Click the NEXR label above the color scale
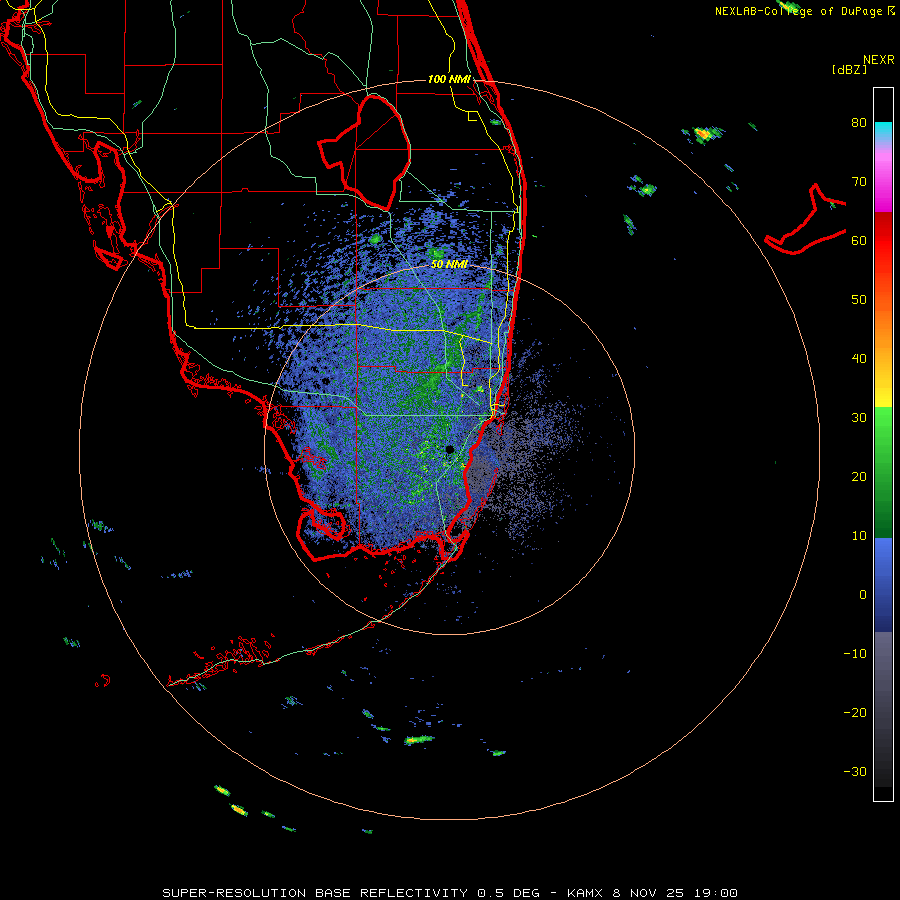This screenshot has height=900, width=900. (x=879, y=60)
